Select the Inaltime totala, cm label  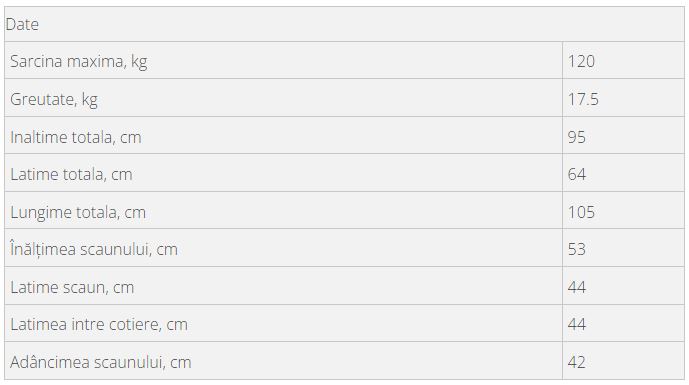[x=76, y=138]
